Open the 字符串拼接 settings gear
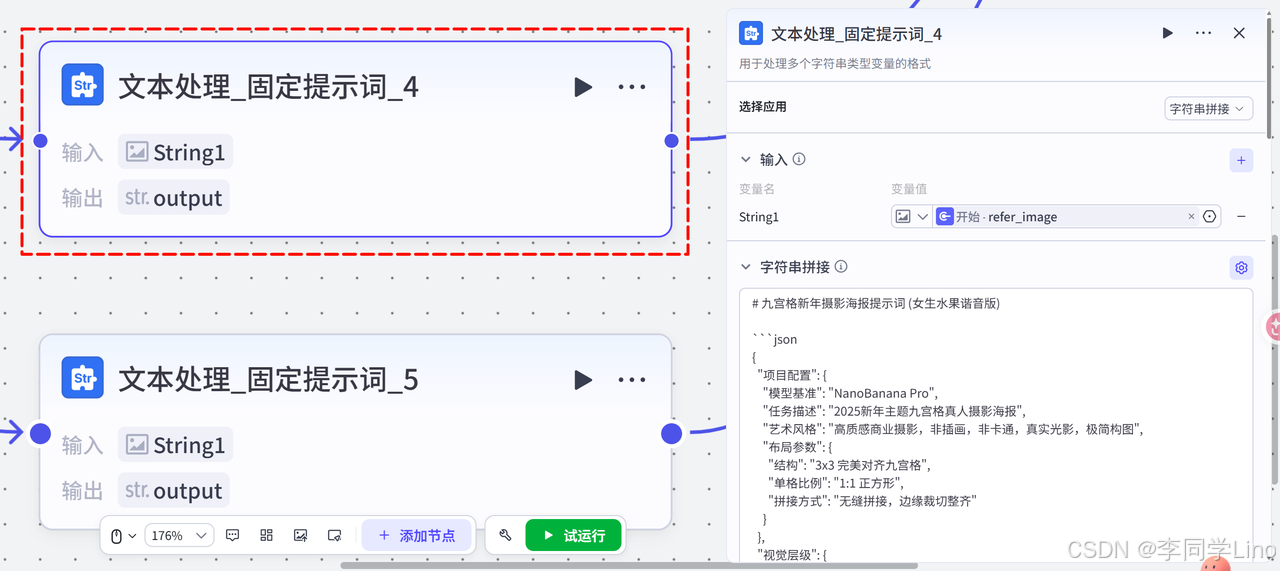The width and height of the screenshot is (1280, 571). (x=1241, y=268)
